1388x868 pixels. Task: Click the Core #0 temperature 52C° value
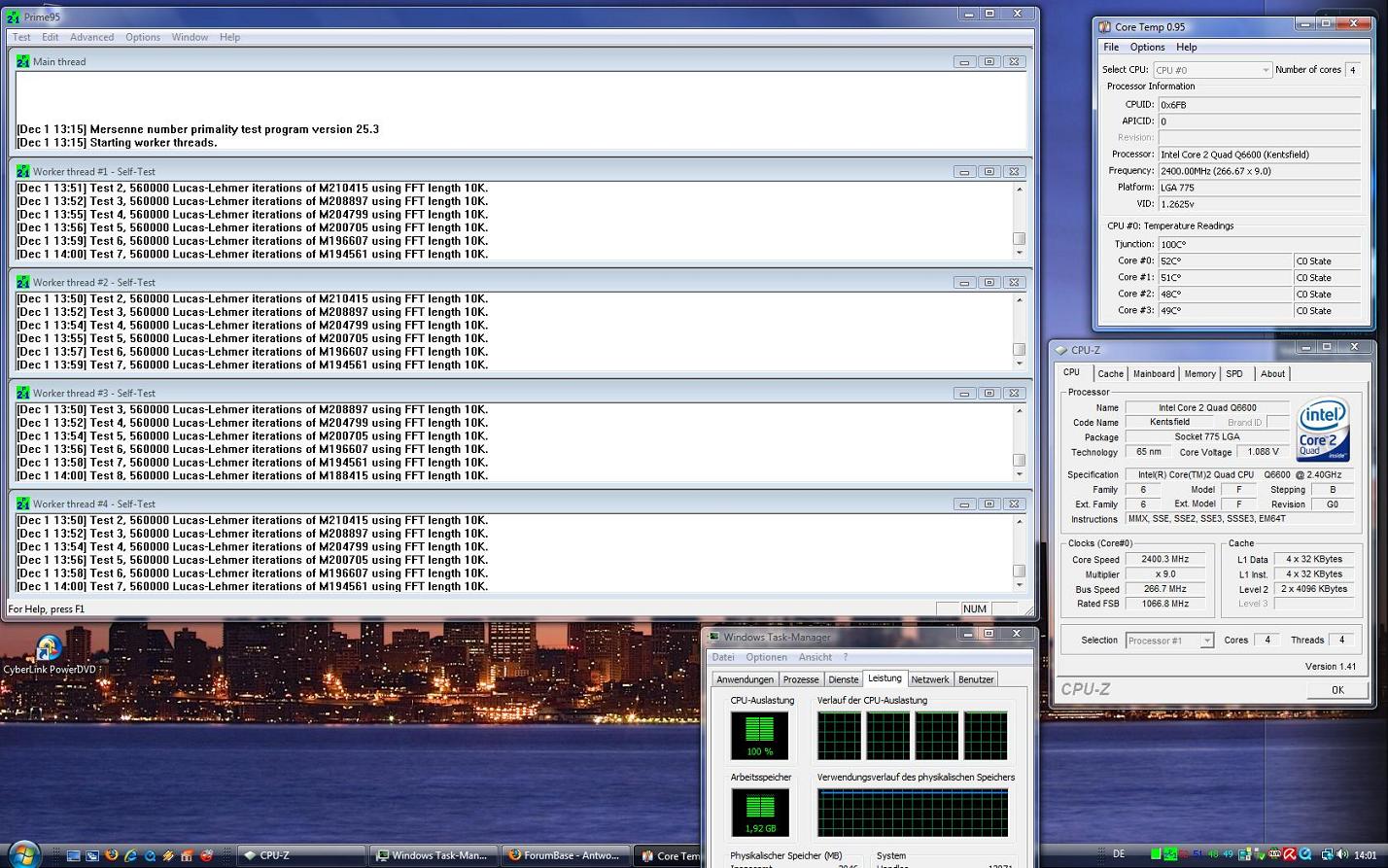(x=1225, y=261)
